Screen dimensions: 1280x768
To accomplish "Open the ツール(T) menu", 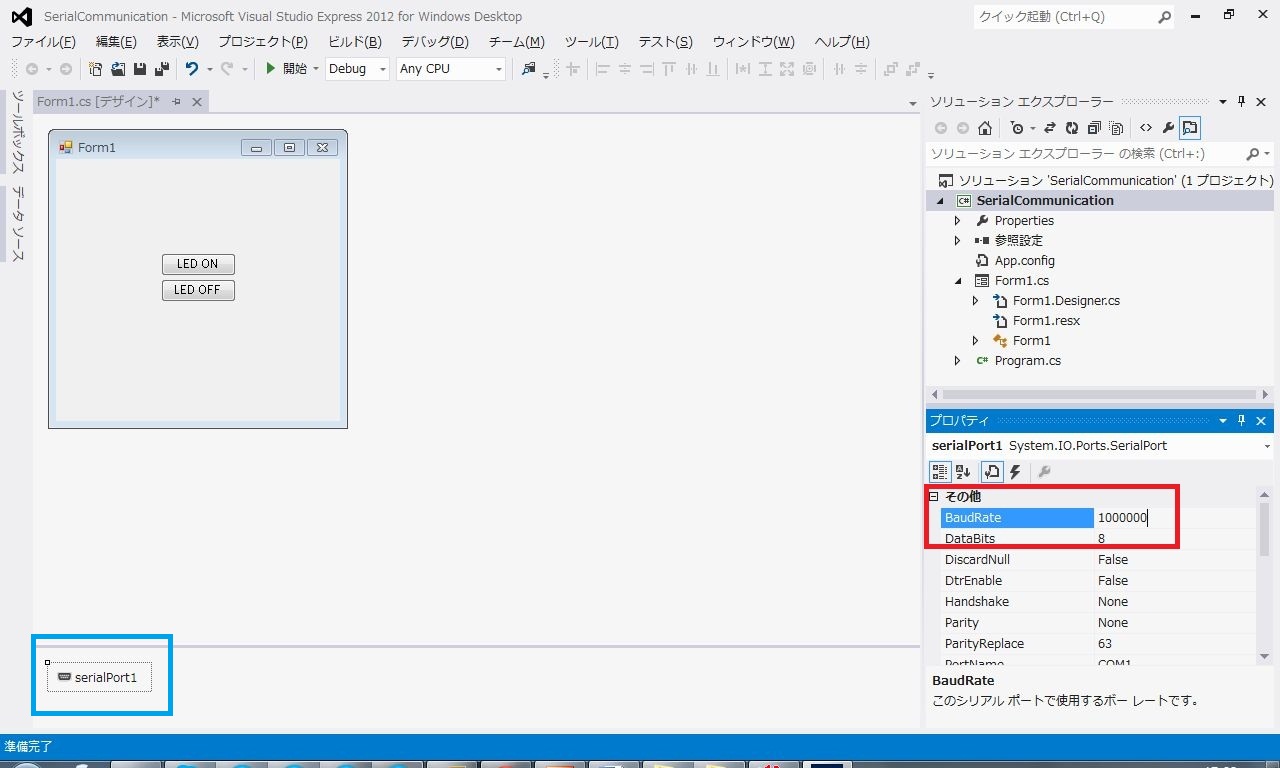I will (591, 42).
